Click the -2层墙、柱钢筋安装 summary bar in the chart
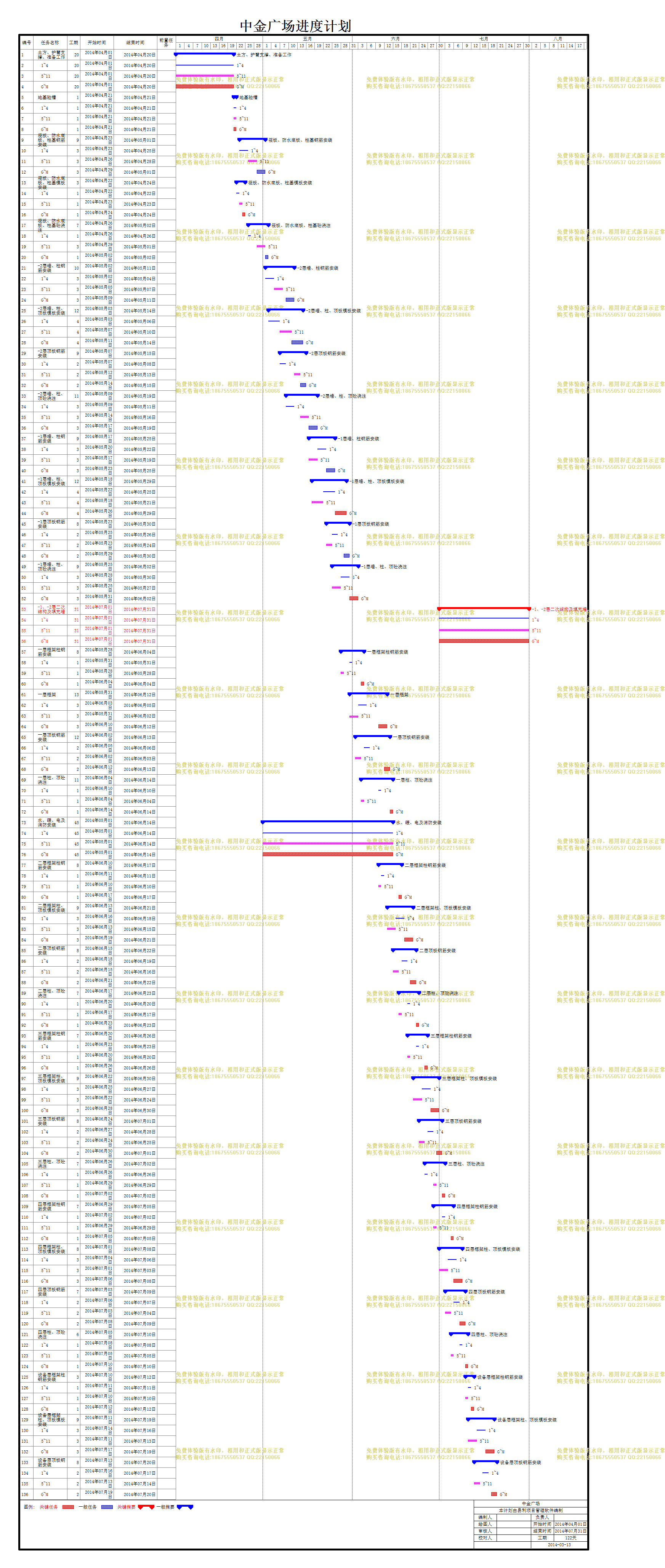 point(280,267)
